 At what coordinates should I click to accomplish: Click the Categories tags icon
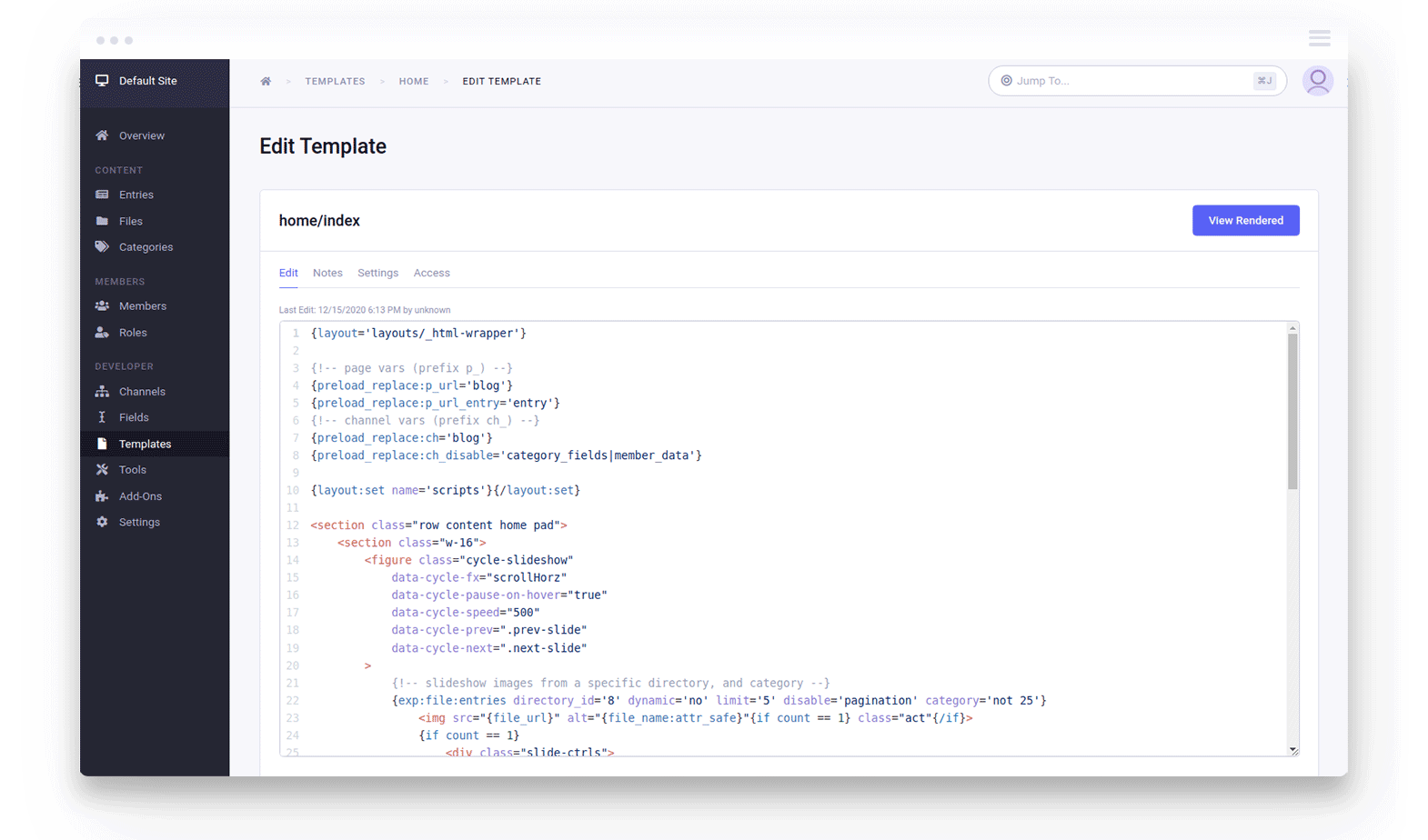[102, 247]
